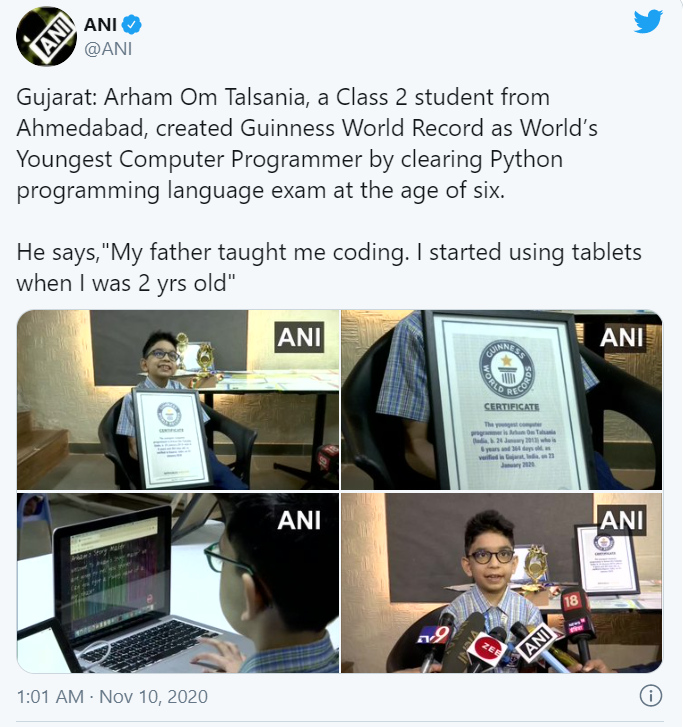This screenshot has height=727, width=683.
Task: View the photo of the boy typing on a laptop
Action: click(x=178, y=583)
